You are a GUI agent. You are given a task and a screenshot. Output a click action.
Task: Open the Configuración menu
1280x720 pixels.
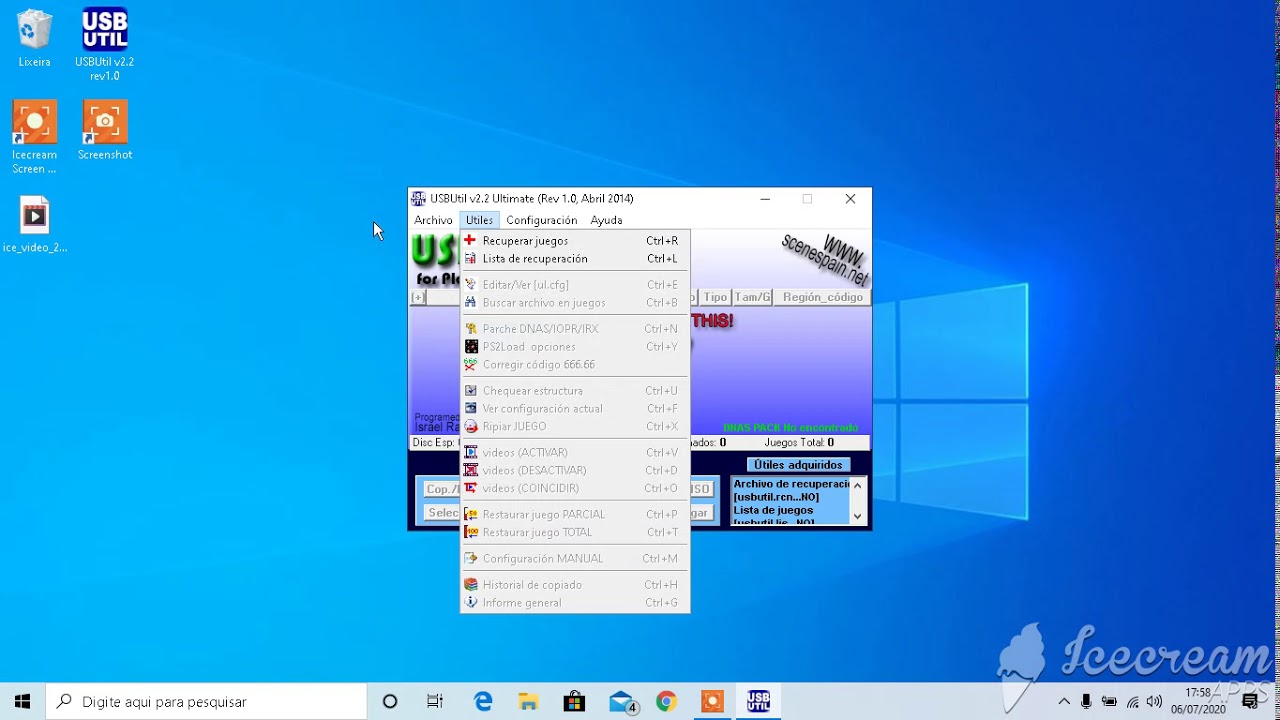[x=541, y=220]
